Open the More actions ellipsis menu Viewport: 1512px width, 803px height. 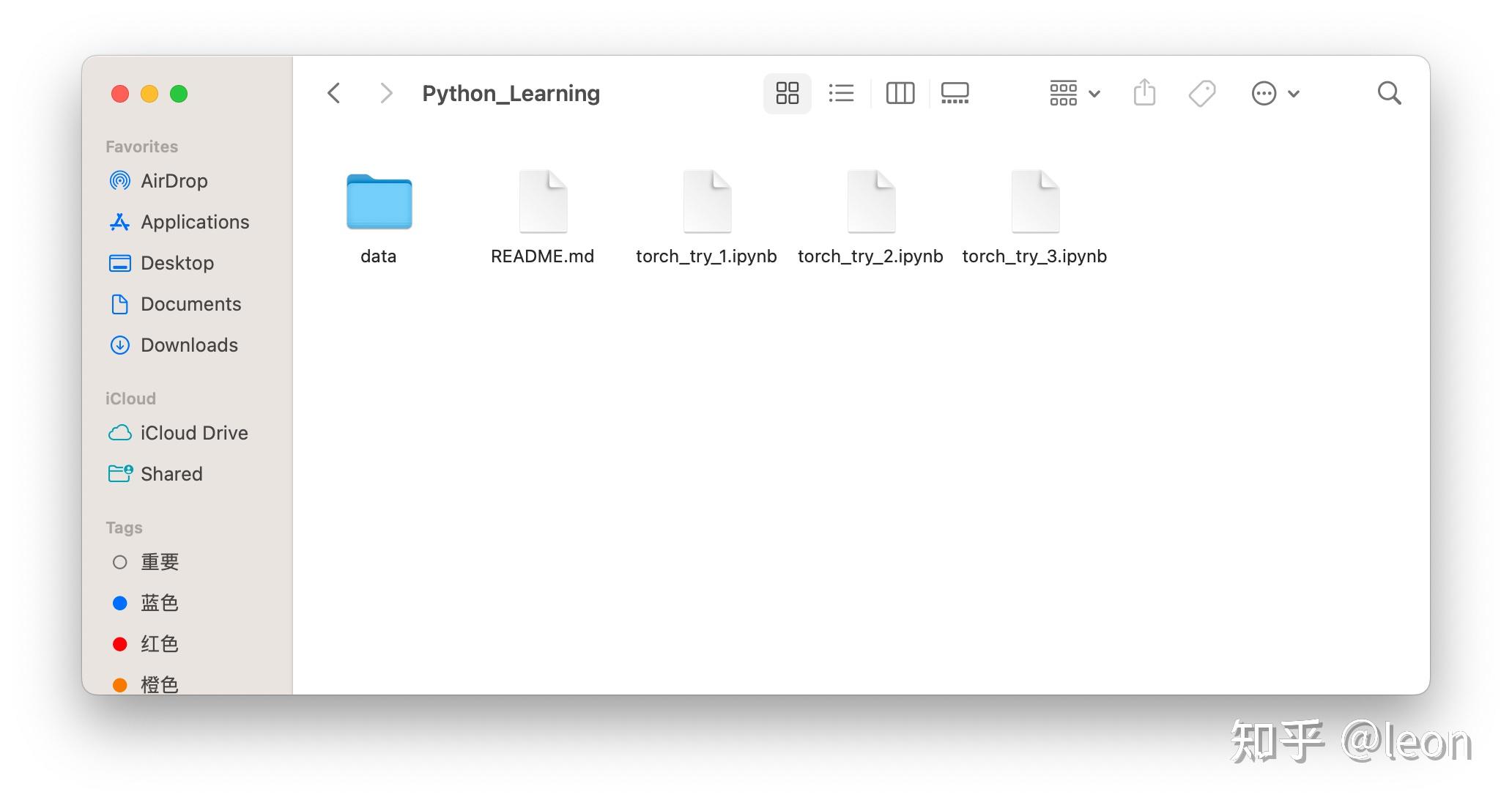coord(1275,93)
